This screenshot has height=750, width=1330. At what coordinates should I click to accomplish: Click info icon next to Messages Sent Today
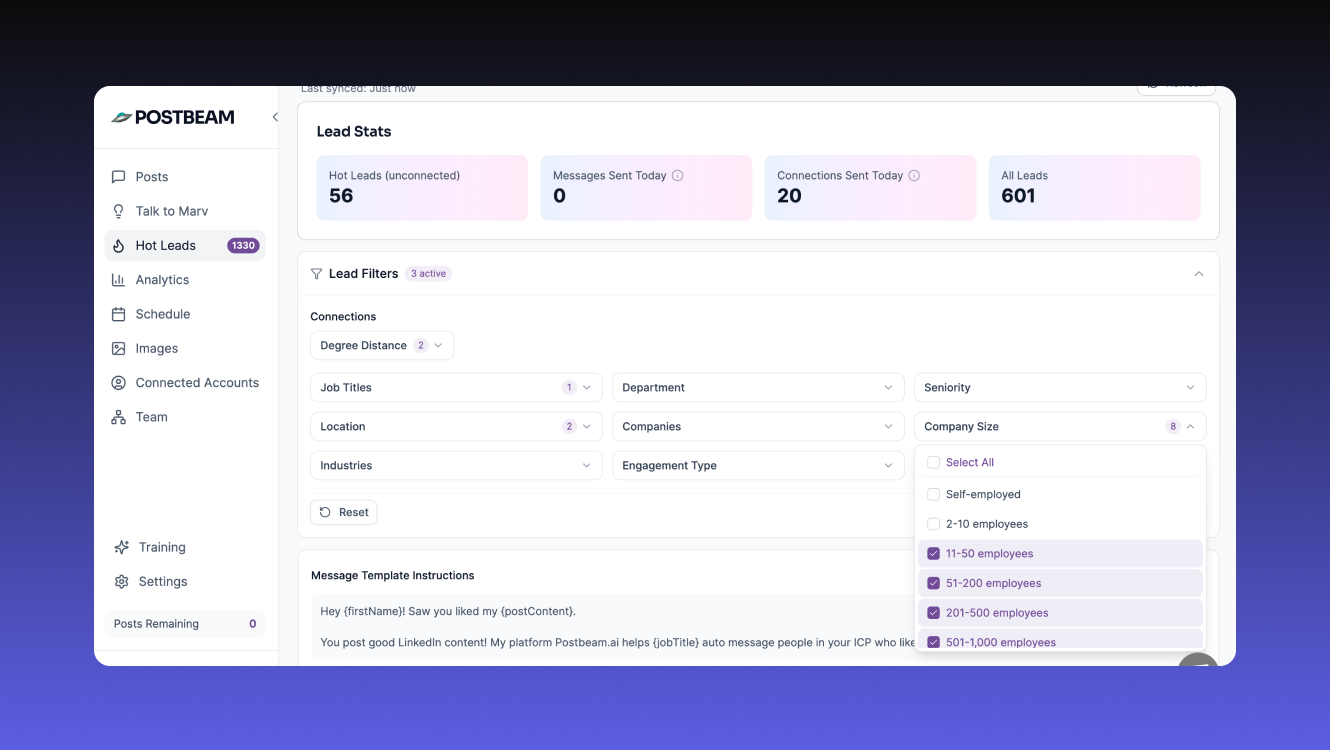tap(678, 176)
